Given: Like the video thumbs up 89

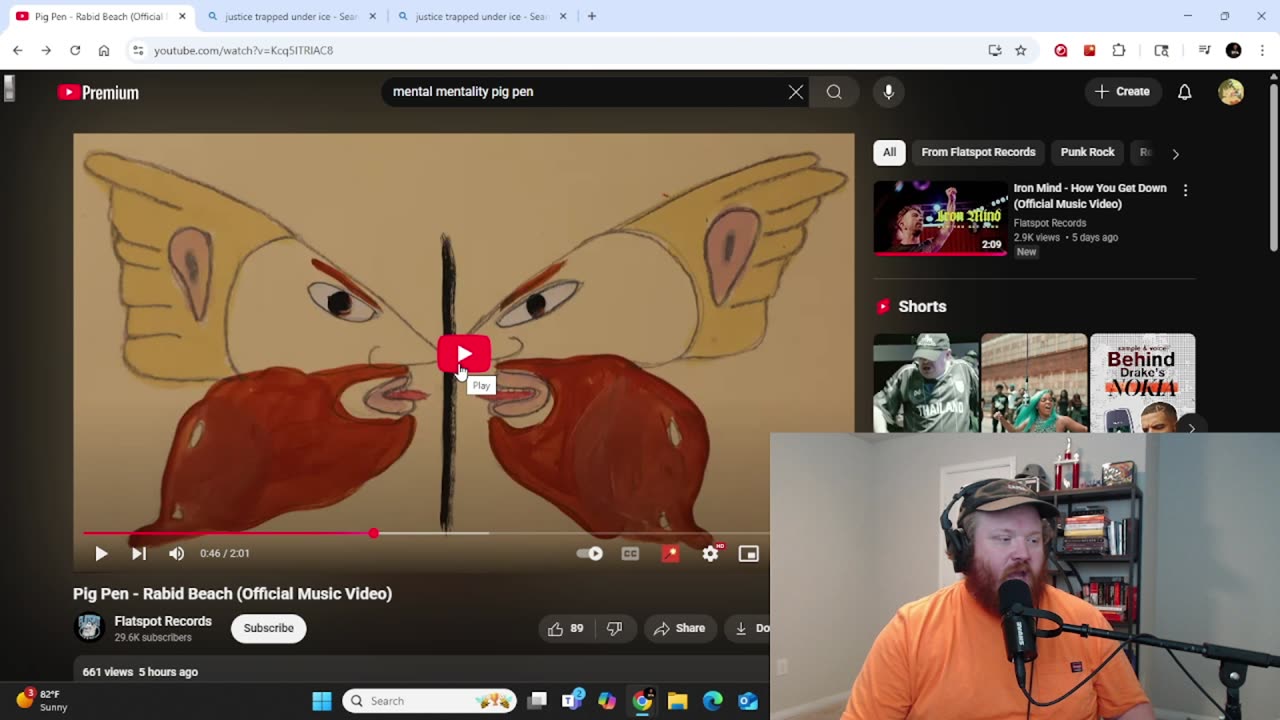Looking at the screenshot, I should click(565, 628).
